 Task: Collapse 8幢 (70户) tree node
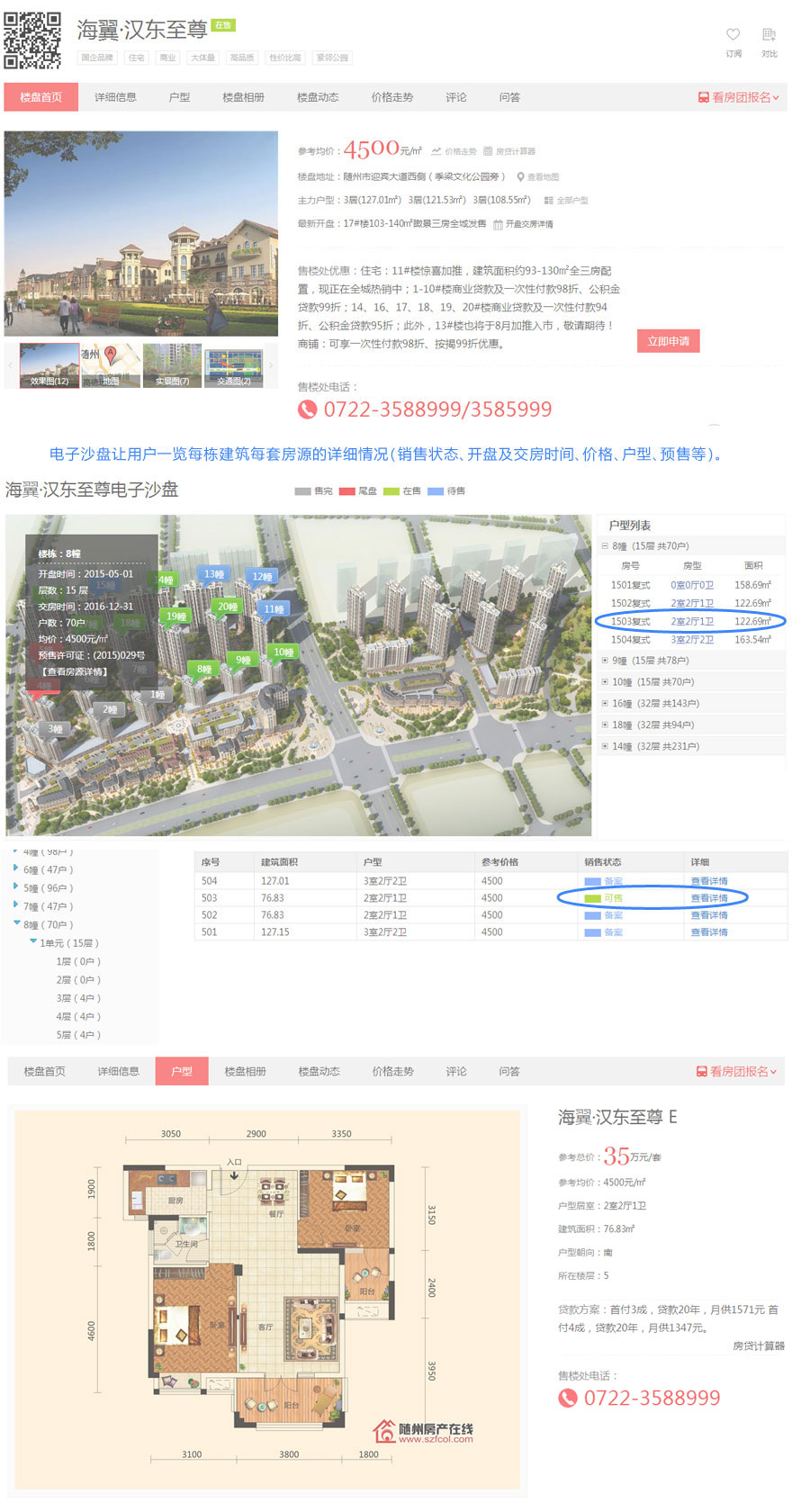click(16, 923)
